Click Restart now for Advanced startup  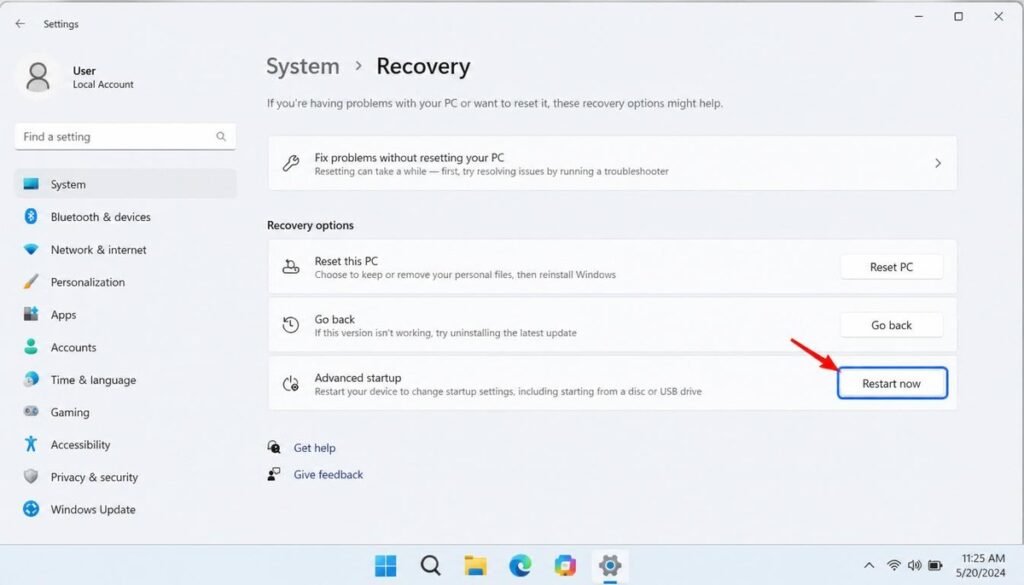(892, 383)
